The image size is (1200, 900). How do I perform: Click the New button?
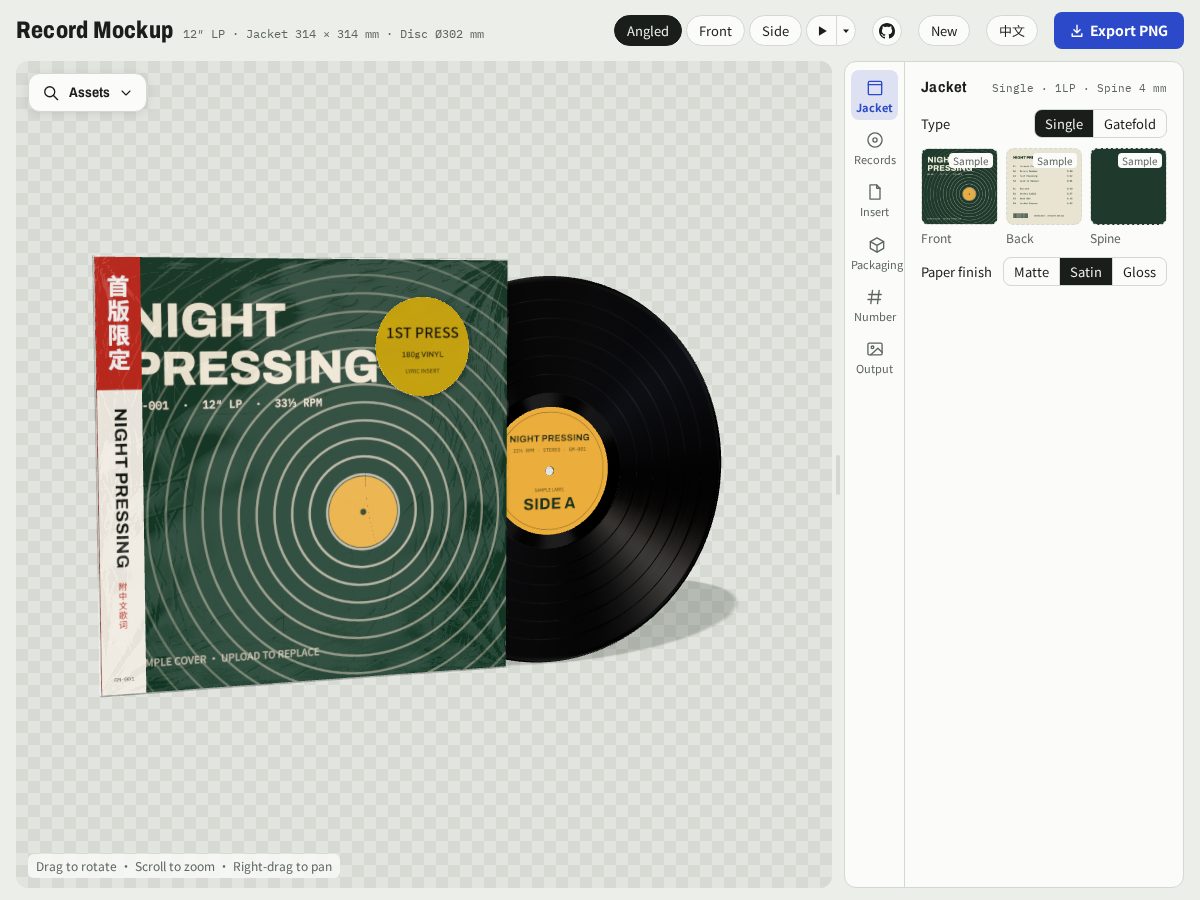click(944, 31)
